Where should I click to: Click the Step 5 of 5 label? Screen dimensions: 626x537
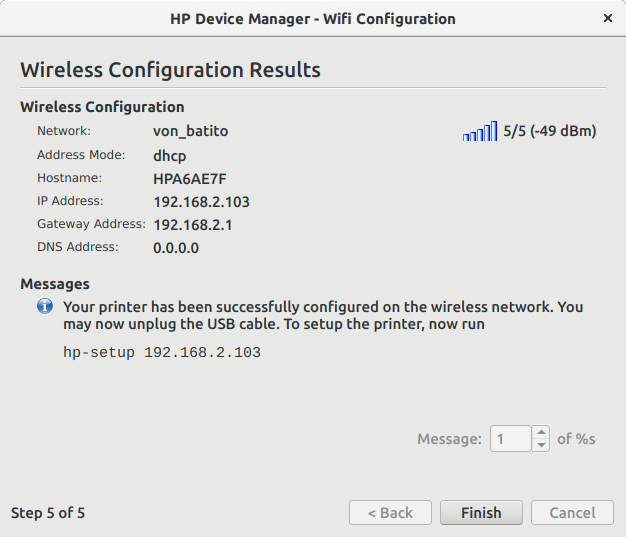tap(48, 513)
